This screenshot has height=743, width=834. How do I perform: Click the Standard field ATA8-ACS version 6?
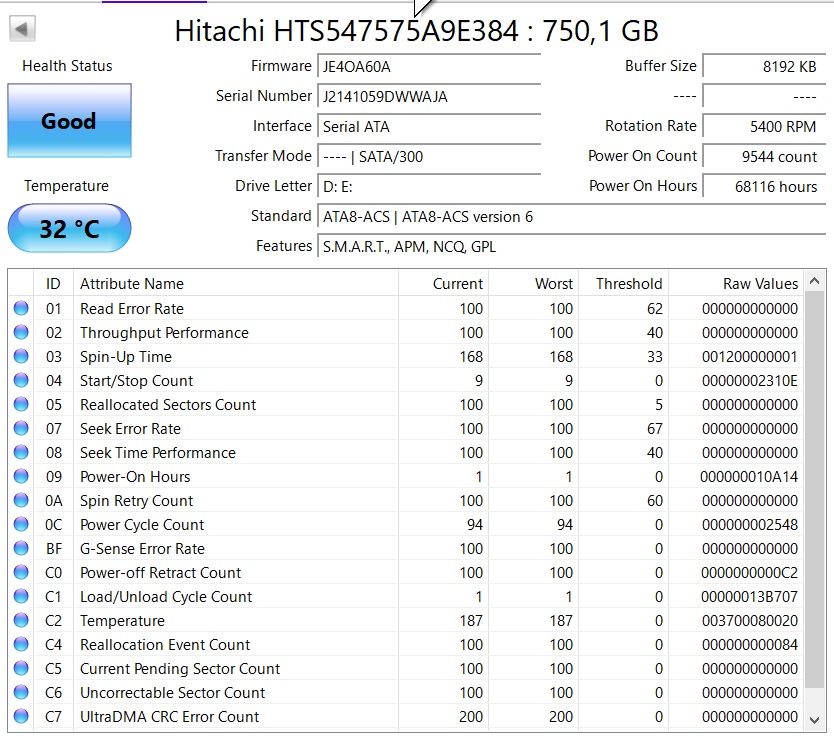click(x=571, y=216)
